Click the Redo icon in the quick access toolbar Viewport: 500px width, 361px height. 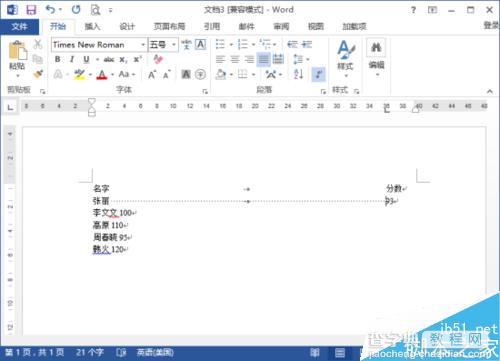pyautogui.click(x=76, y=9)
